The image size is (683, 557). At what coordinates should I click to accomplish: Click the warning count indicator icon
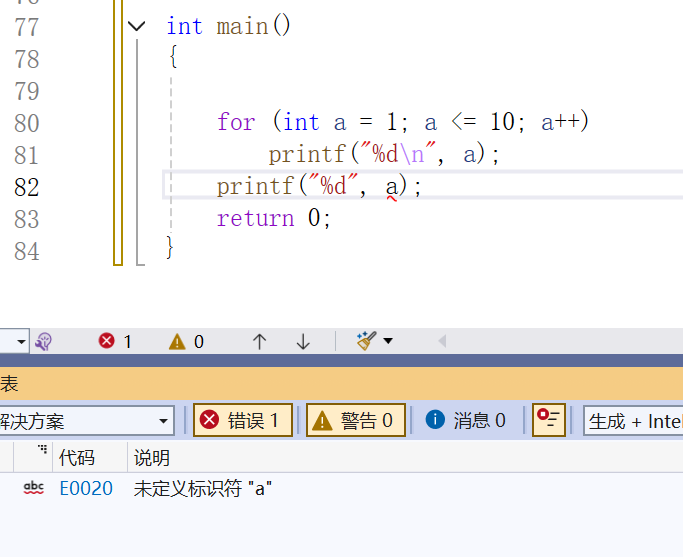pos(177,341)
